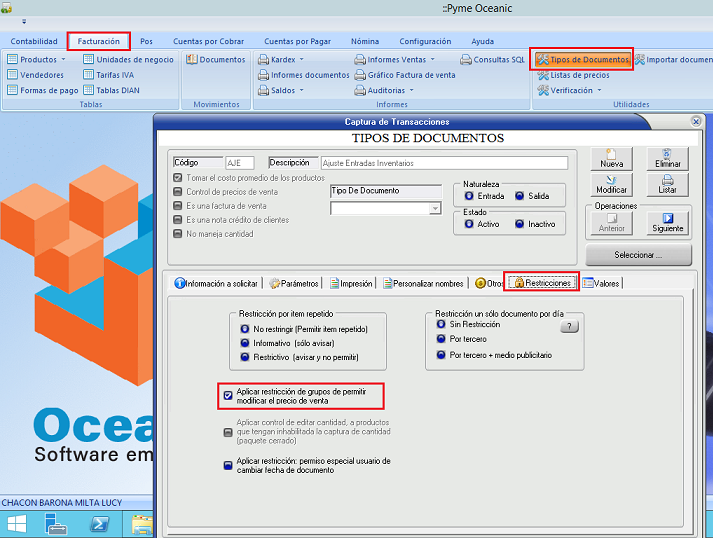Click the Seleccionar... button
Image resolution: width=713 pixels, height=538 pixels.
[640, 255]
